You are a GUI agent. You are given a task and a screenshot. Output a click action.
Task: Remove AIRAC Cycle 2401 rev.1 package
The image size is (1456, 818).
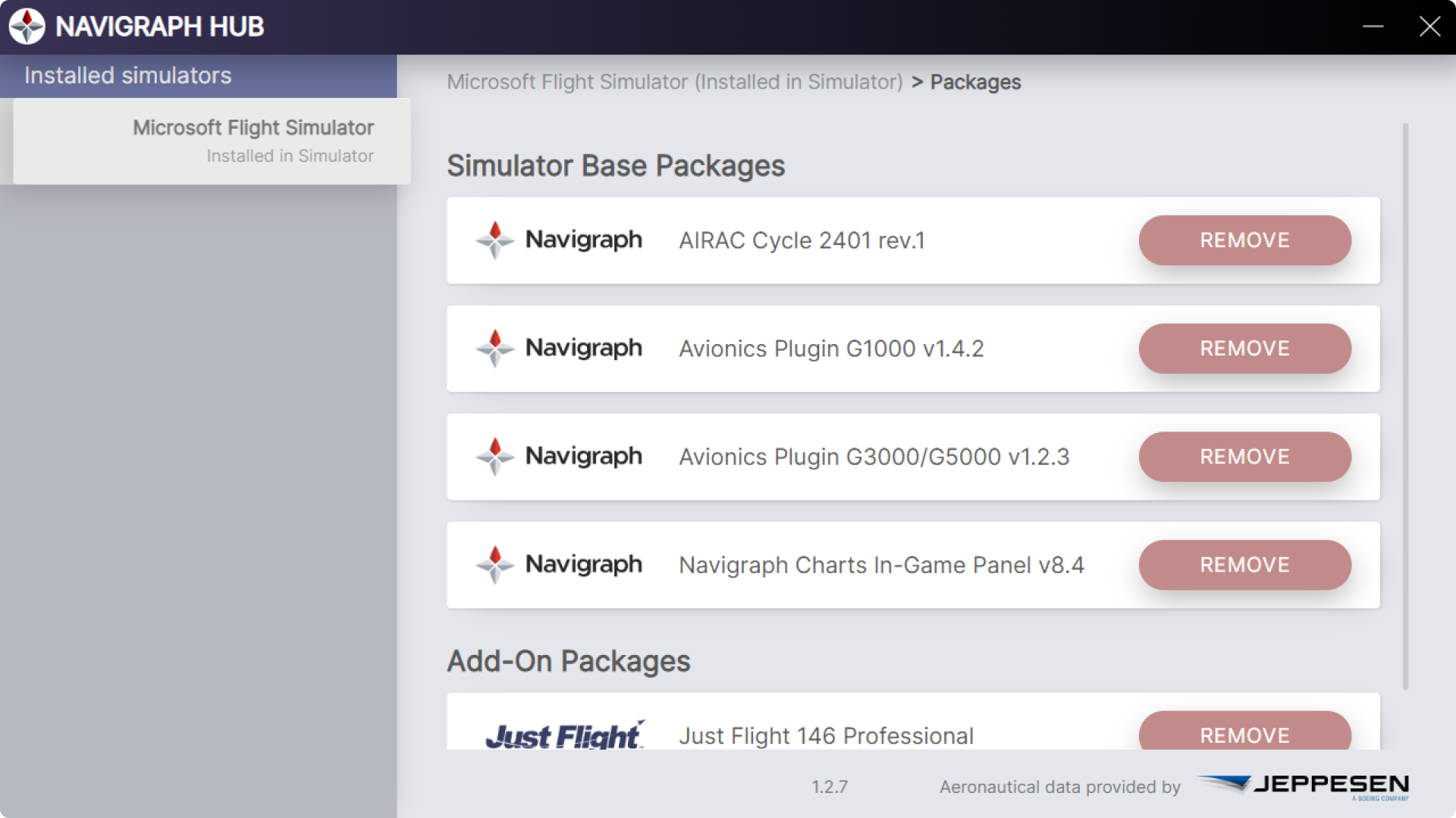coord(1244,240)
